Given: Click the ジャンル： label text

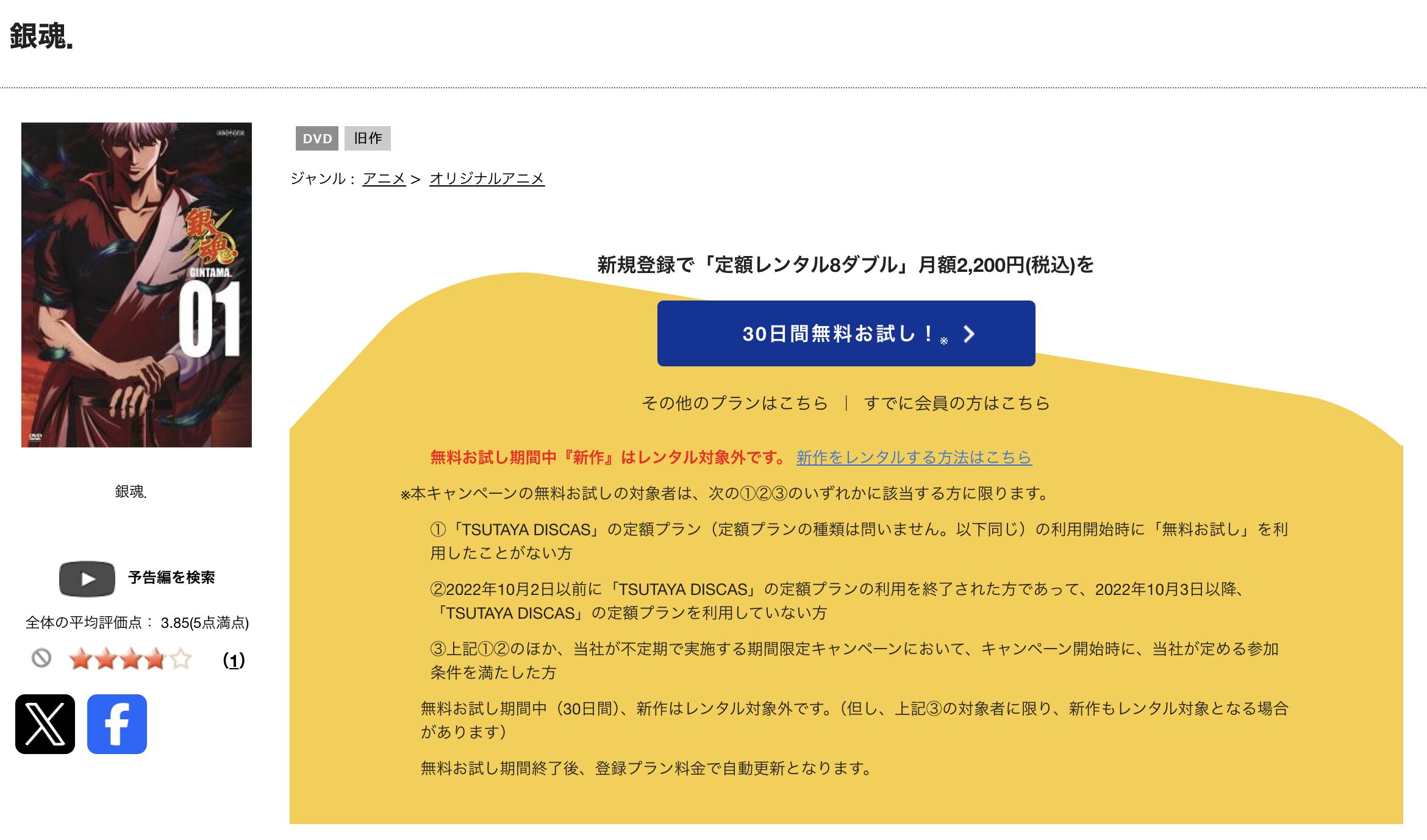Looking at the screenshot, I should pos(324,179).
